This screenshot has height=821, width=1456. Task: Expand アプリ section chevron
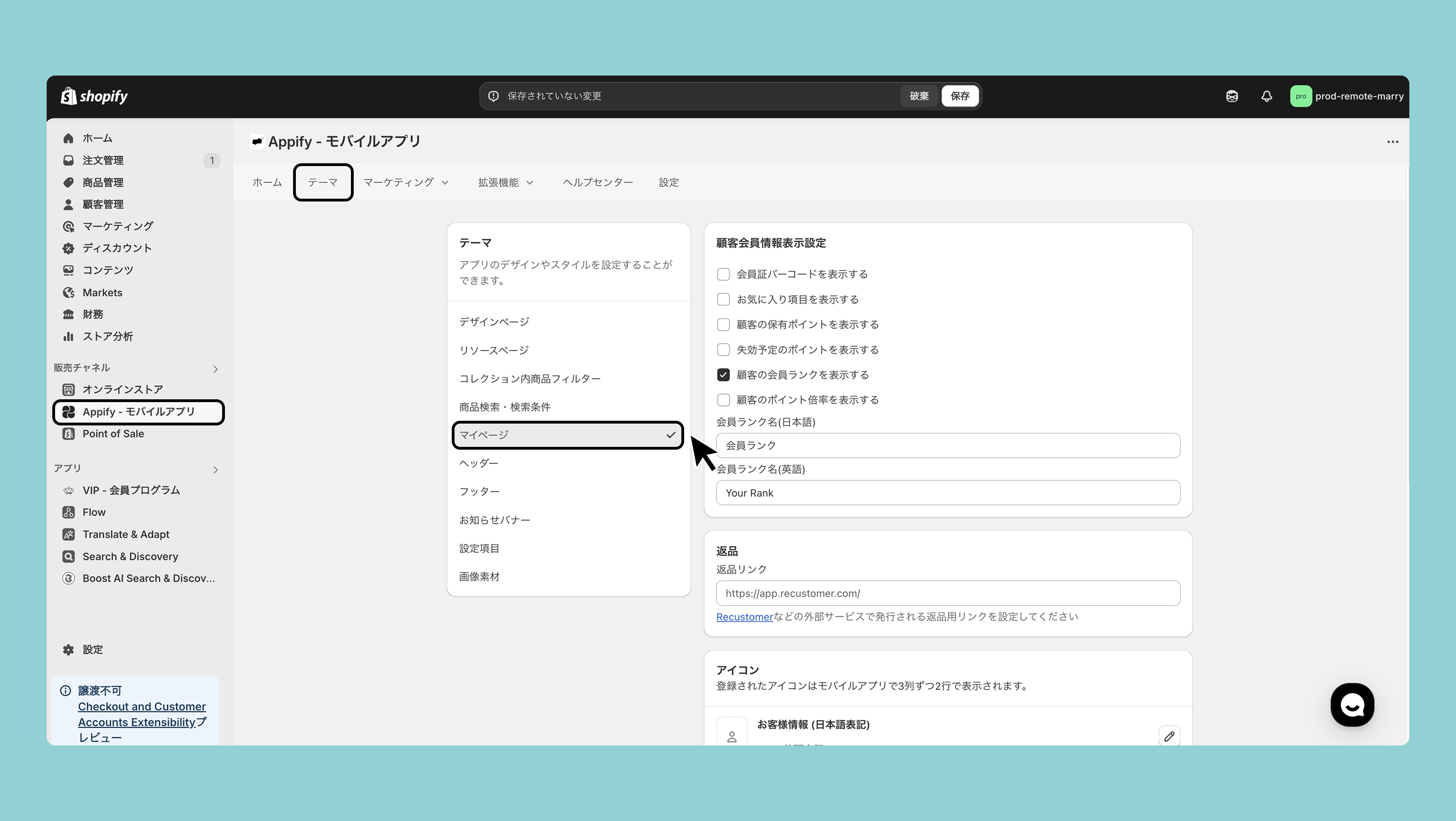tap(215, 470)
